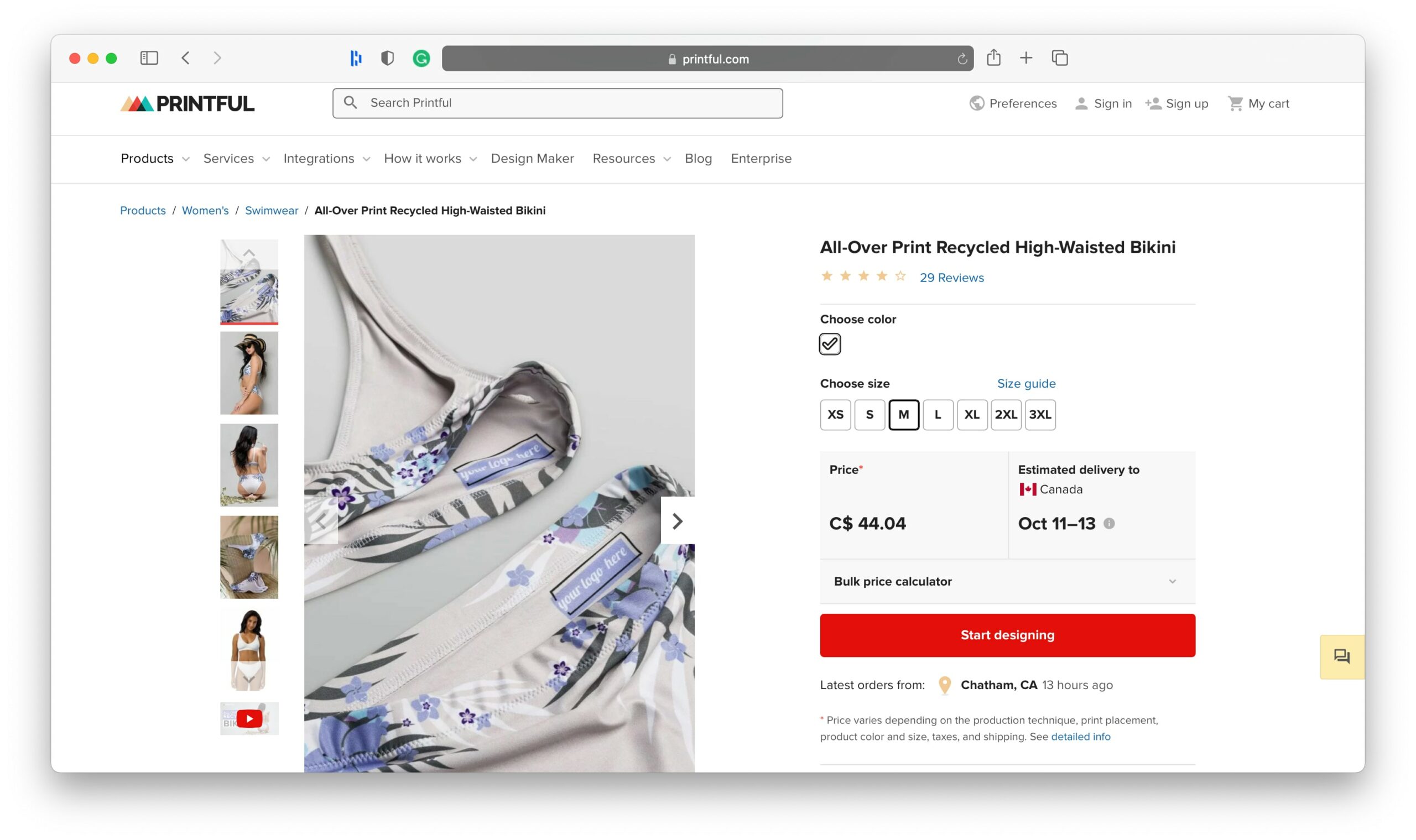Open the Design Maker menu item

point(532,159)
